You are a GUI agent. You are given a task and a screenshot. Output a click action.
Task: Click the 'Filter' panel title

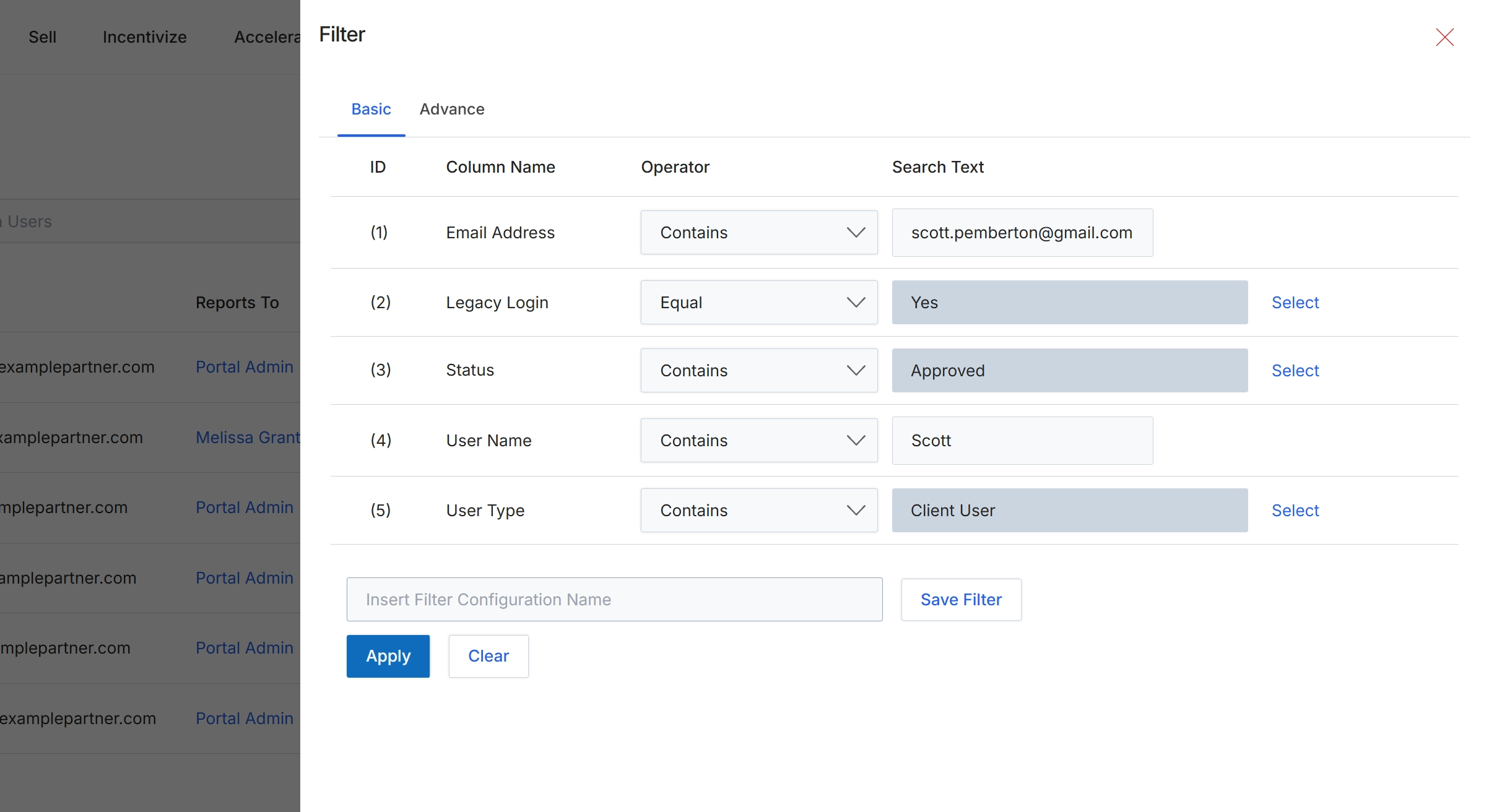342,34
